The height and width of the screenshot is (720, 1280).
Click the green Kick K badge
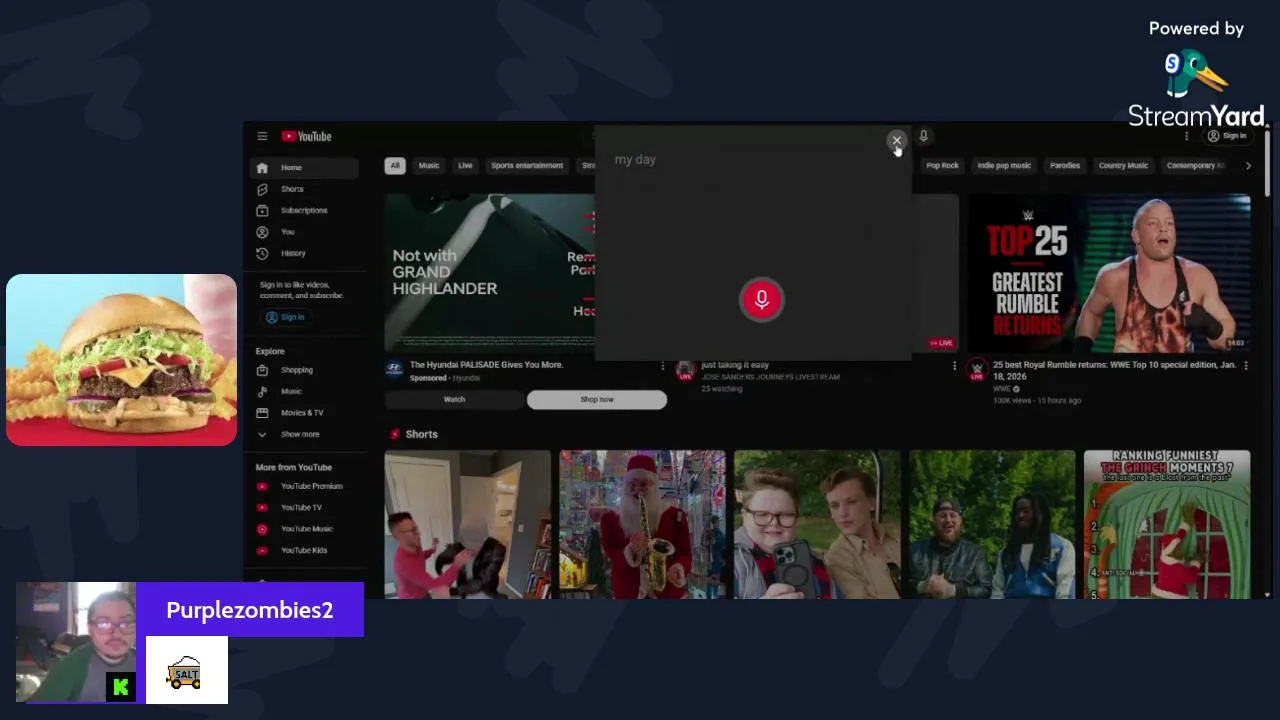coord(121,687)
